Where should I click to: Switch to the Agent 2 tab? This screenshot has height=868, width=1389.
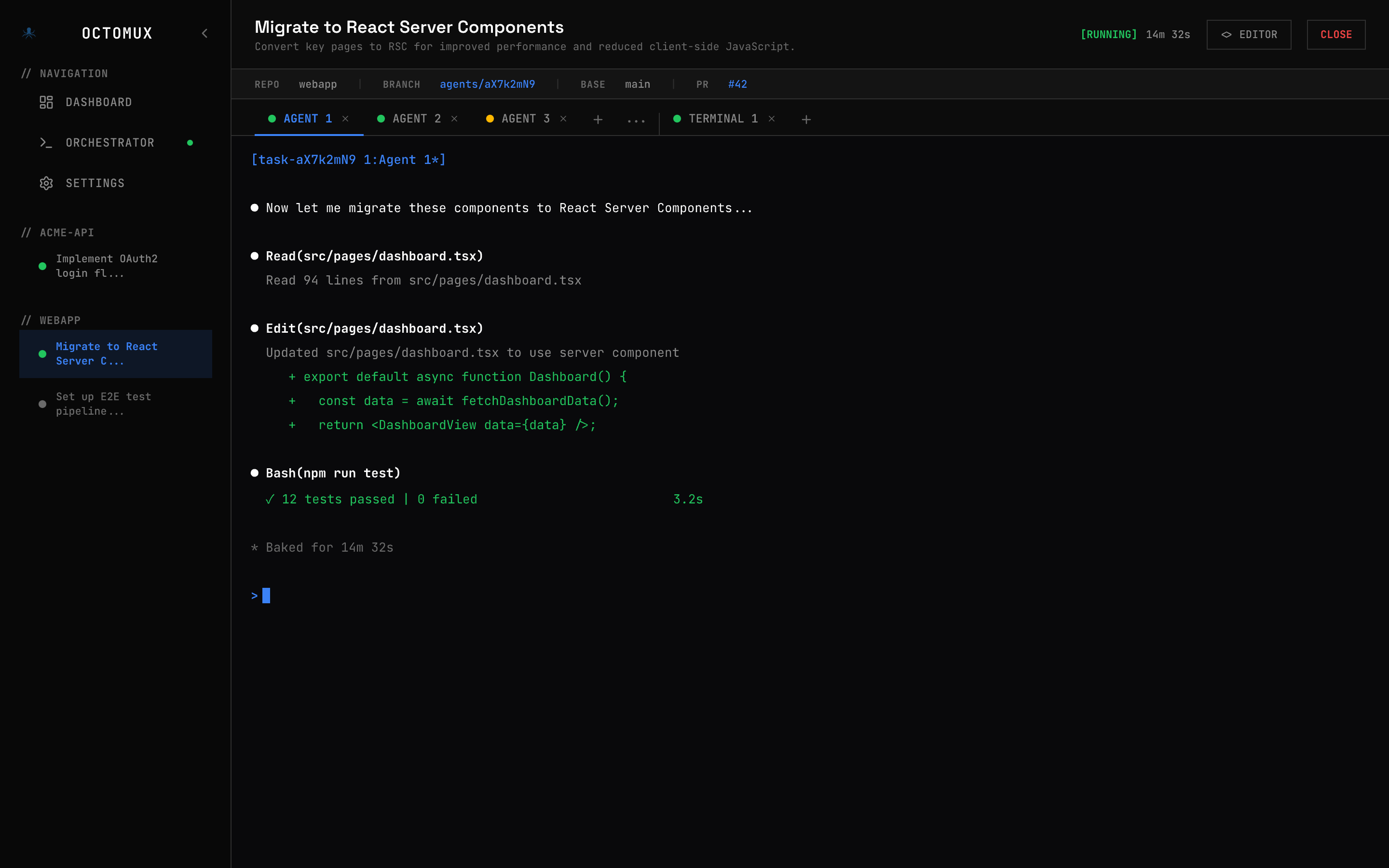(x=416, y=119)
